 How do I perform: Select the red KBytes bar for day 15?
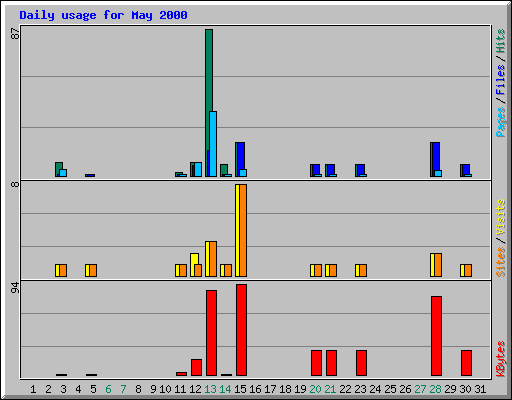tap(241, 330)
